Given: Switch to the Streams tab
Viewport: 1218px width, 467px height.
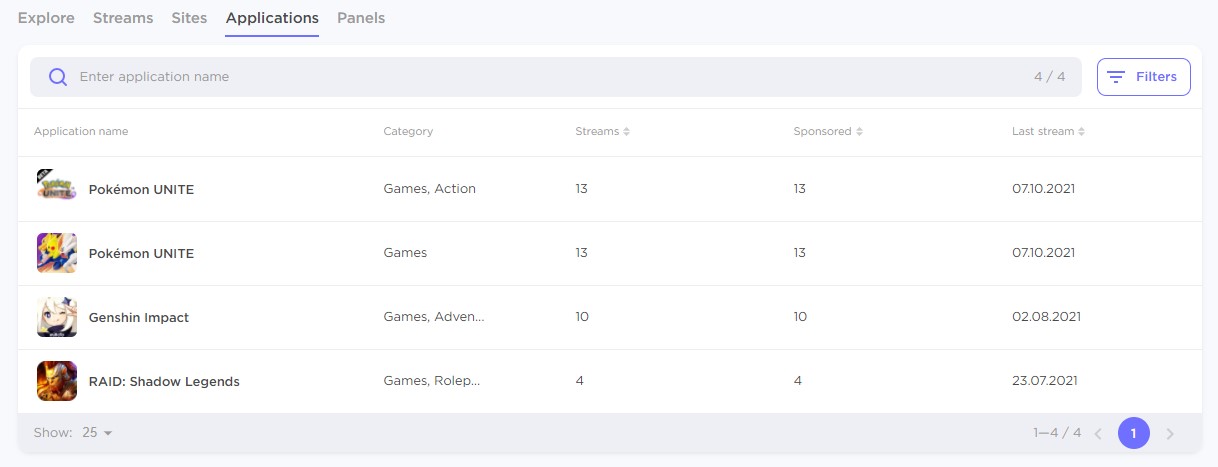Looking at the screenshot, I should tap(123, 18).
